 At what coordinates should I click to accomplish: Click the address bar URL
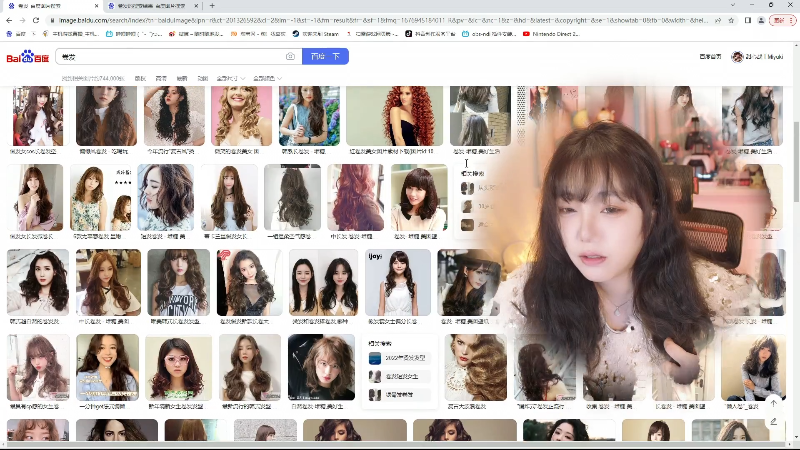(383, 20)
